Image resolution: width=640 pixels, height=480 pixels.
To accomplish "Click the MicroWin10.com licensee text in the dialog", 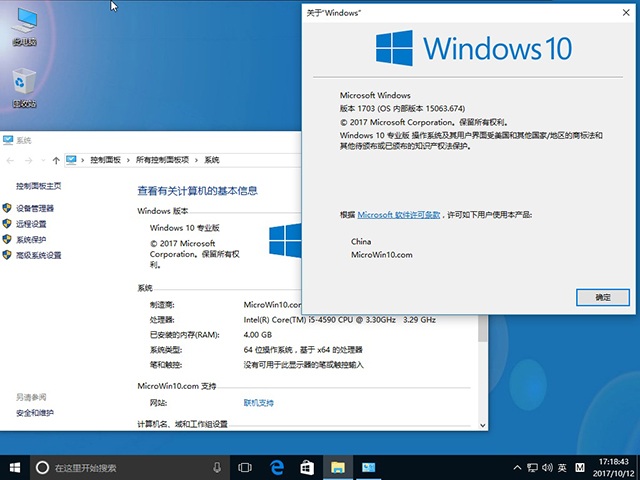I will pyautogui.click(x=382, y=255).
